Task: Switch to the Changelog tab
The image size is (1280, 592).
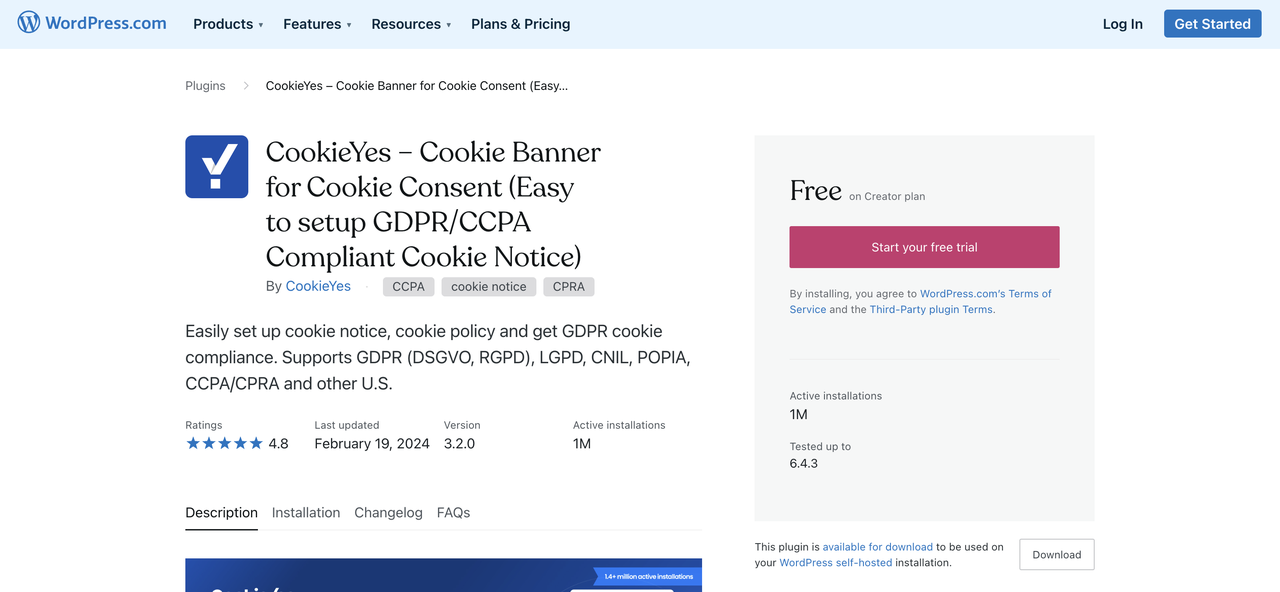Action: 388,512
